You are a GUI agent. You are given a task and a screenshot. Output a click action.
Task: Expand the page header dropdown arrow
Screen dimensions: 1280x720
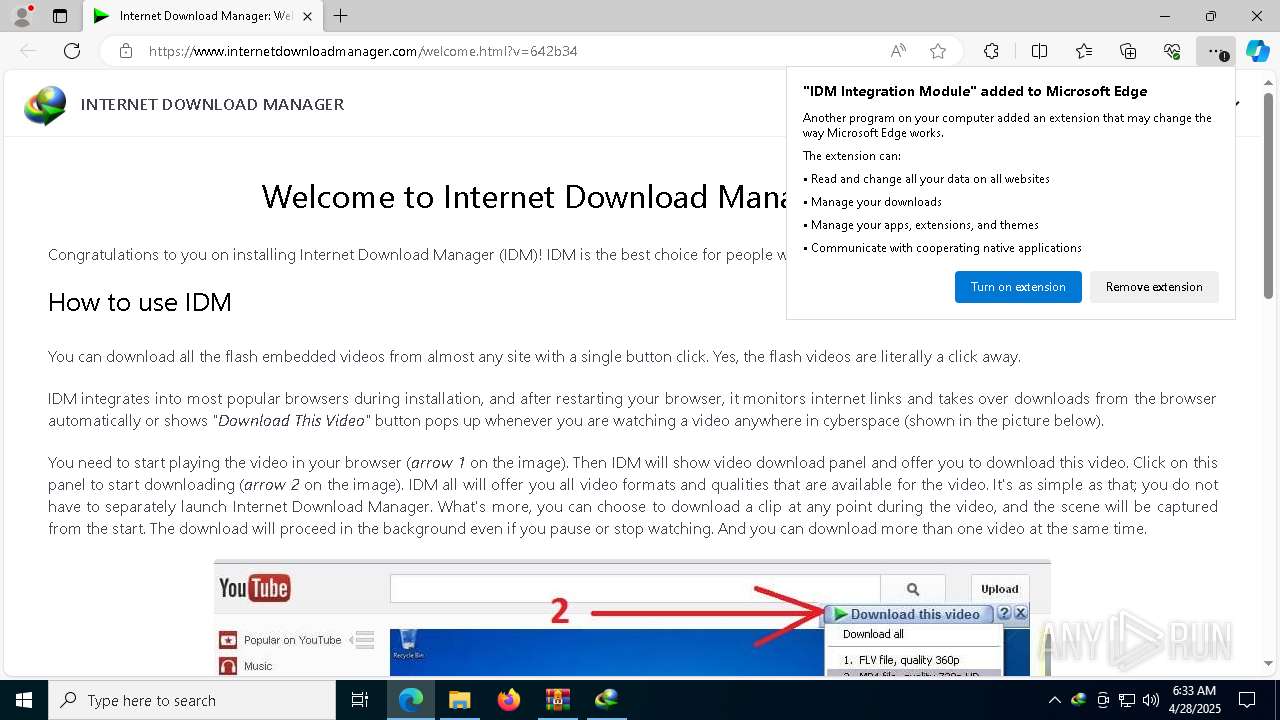point(1238,104)
